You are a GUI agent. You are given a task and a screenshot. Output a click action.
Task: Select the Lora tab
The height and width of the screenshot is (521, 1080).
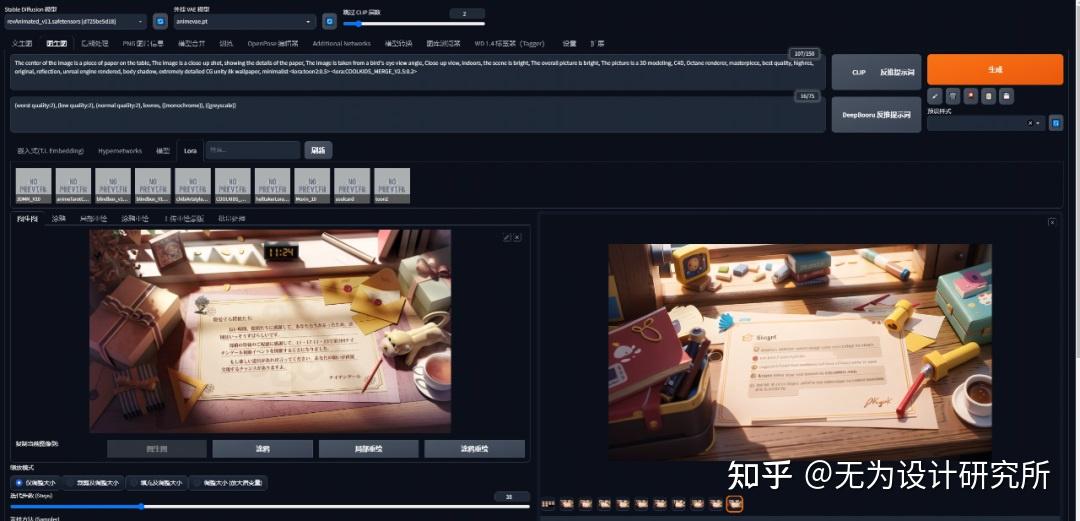190,150
